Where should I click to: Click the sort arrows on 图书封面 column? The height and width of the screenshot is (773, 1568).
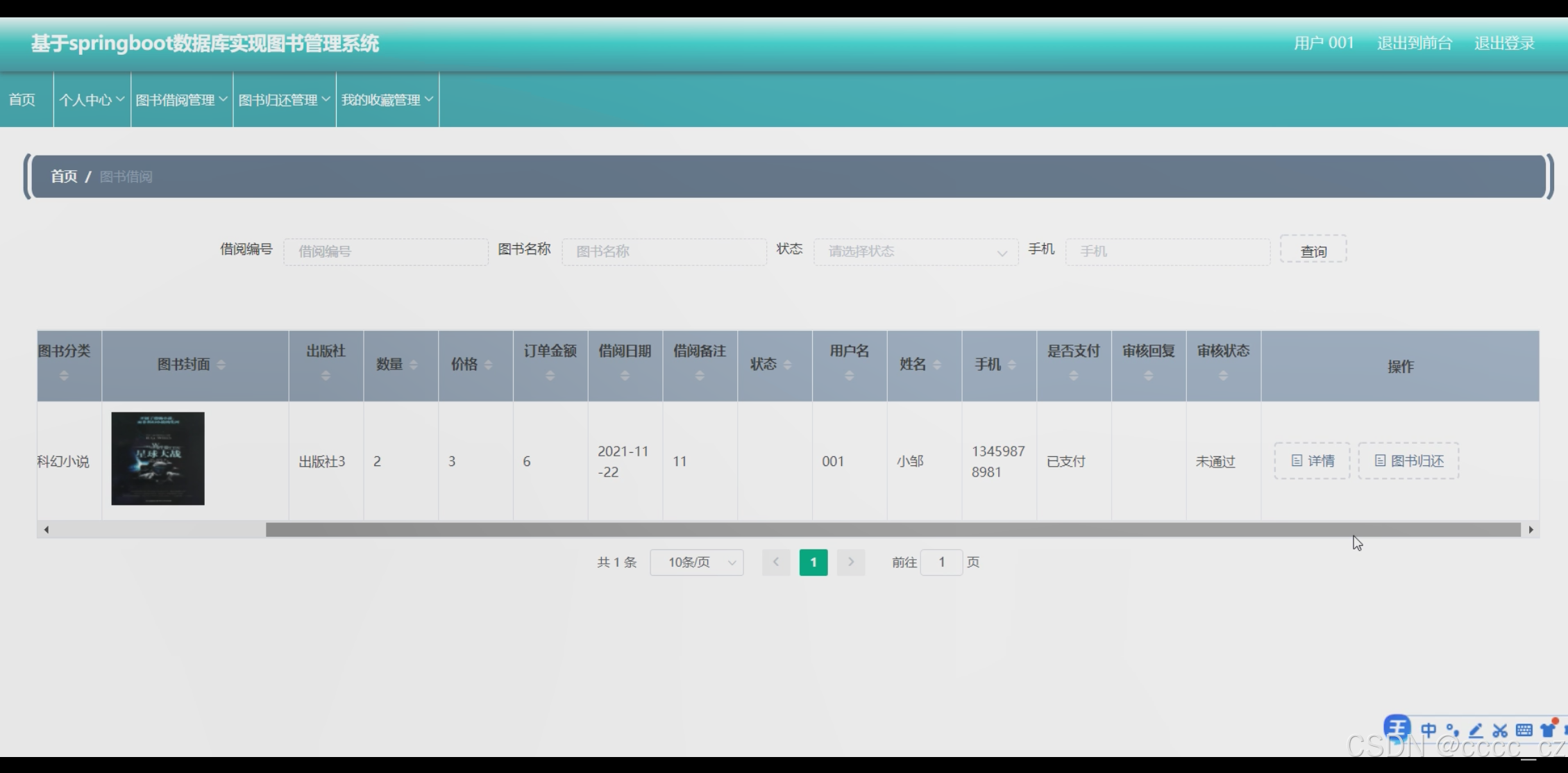[x=221, y=365]
